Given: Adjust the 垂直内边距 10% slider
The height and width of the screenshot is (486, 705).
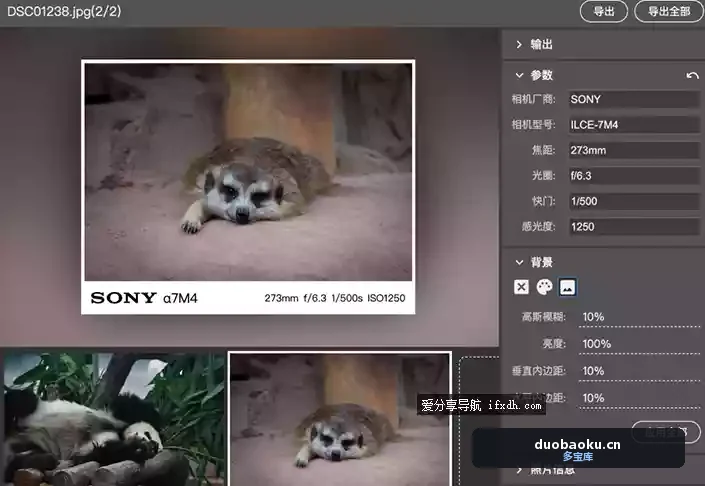Looking at the screenshot, I should [x=639, y=372].
